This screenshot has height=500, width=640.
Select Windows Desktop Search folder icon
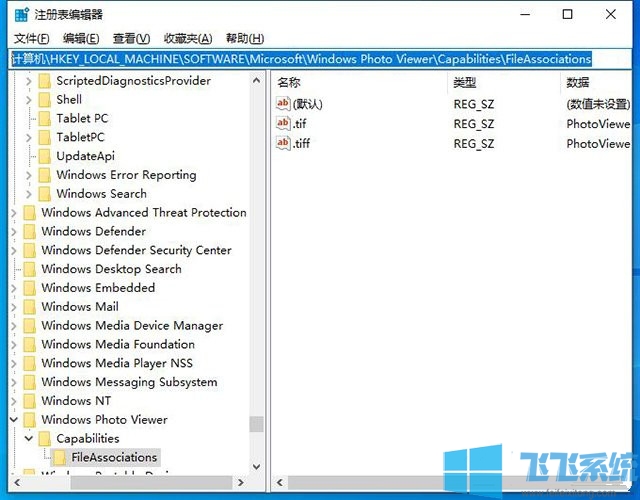(29, 269)
